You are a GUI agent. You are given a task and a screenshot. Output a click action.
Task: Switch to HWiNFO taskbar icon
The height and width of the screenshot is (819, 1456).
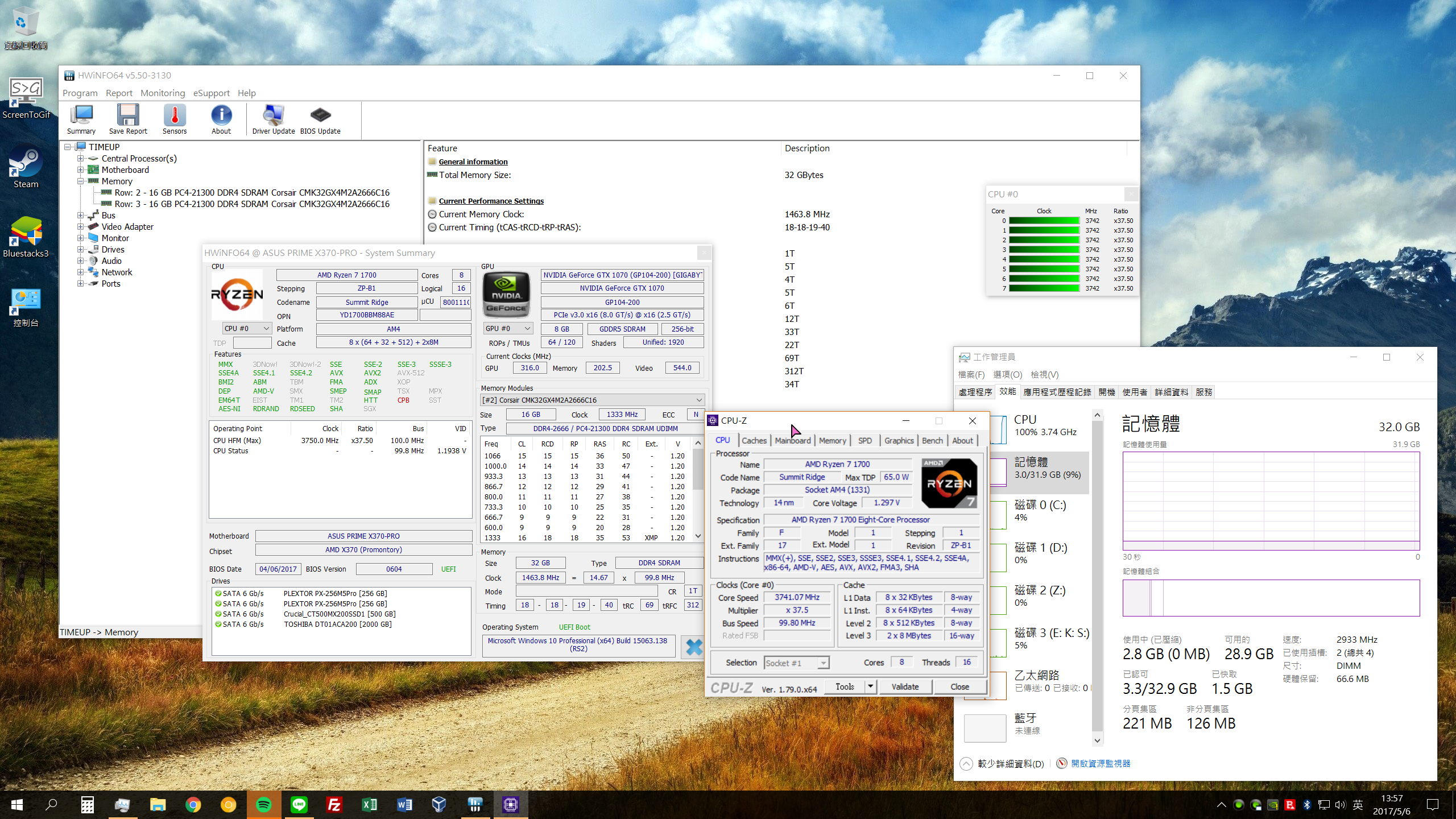[x=475, y=805]
